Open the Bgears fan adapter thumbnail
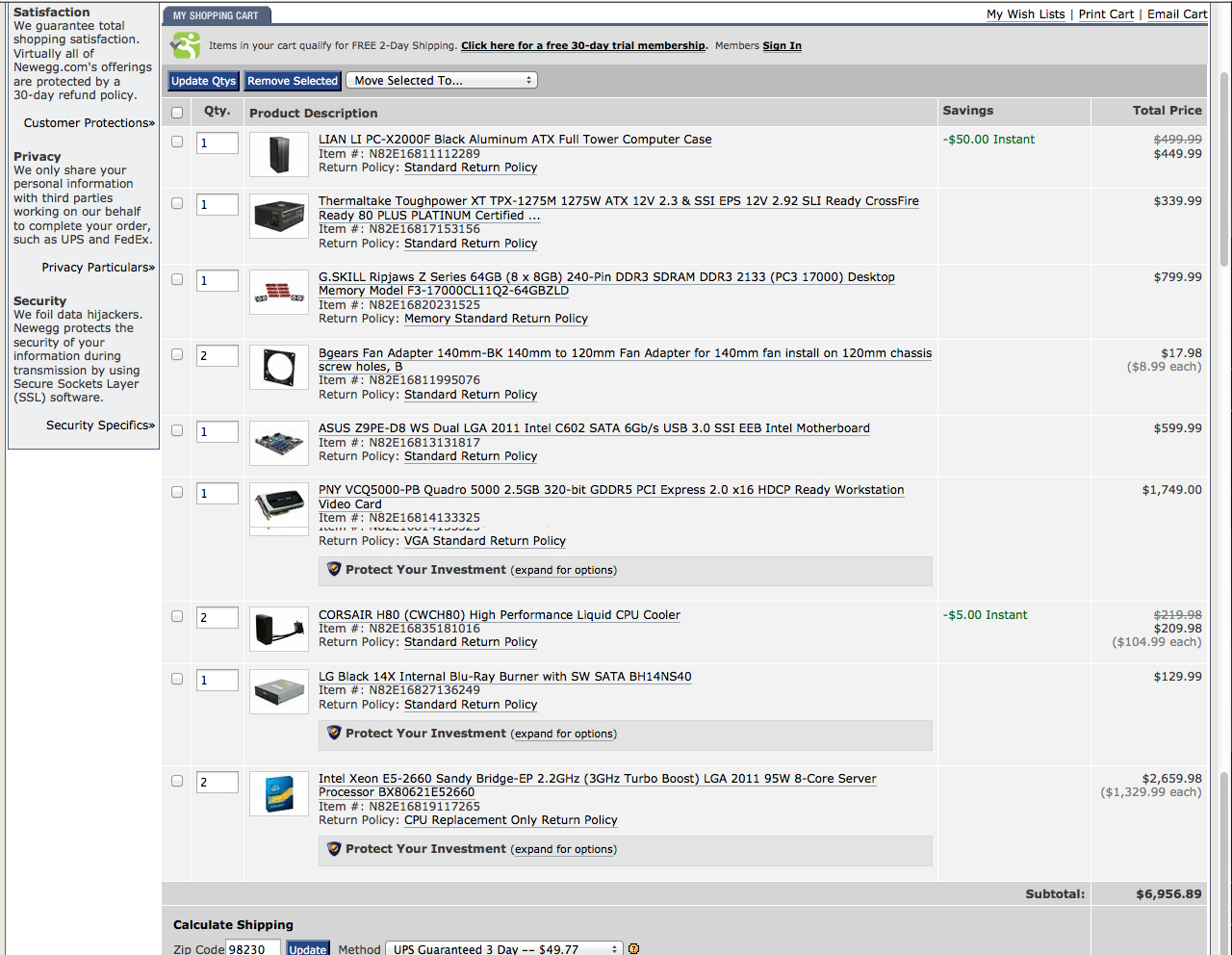 click(x=279, y=367)
